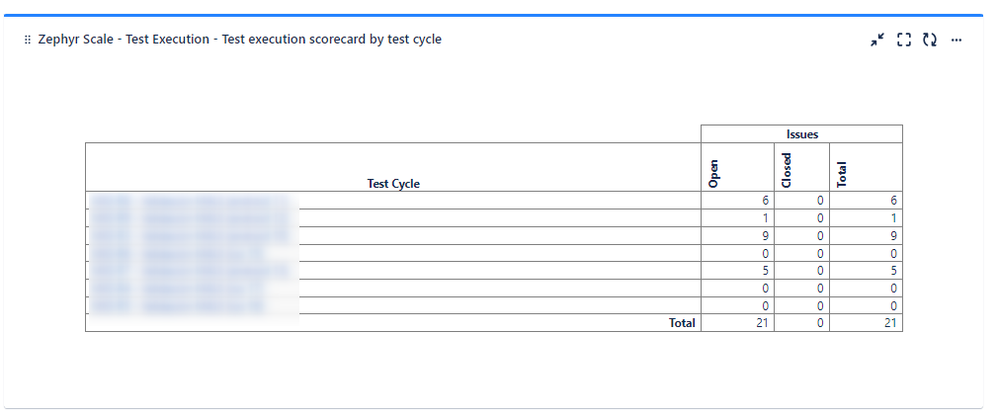Screen dimensions: 998x419
Task: Refresh the Zephyr Scale gadget
Action: pos(930,40)
